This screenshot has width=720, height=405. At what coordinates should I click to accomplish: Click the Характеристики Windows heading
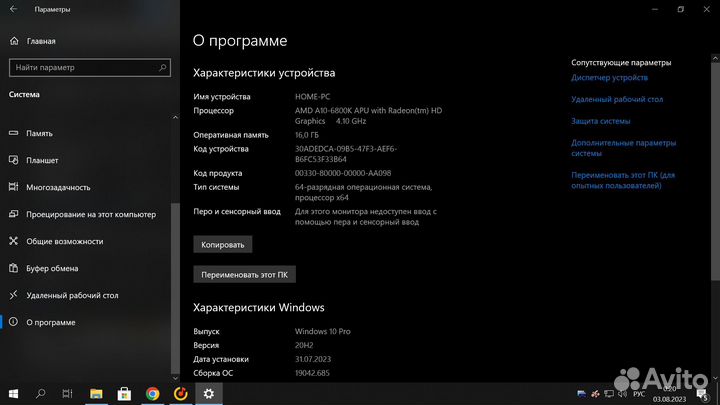pos(259,308)
